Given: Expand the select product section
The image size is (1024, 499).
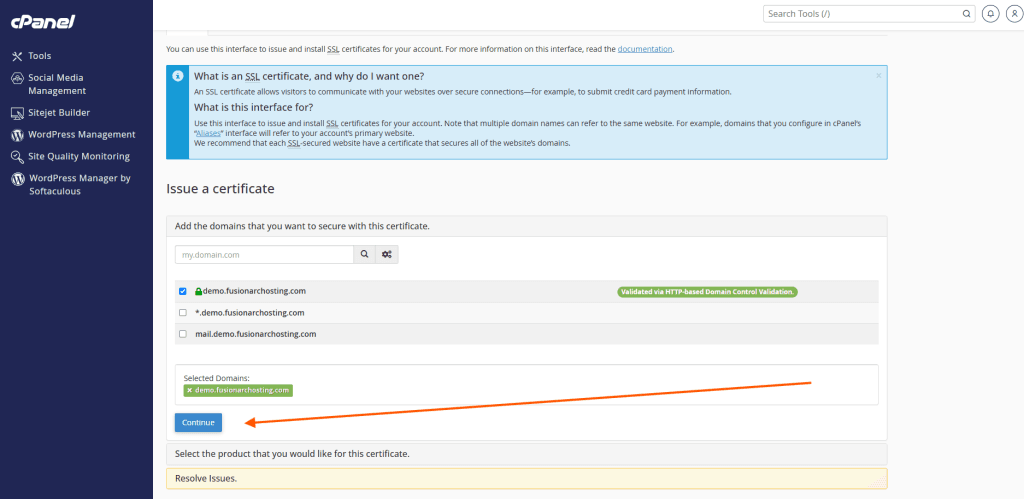Looking at the screenshot, I should point(526,453).
